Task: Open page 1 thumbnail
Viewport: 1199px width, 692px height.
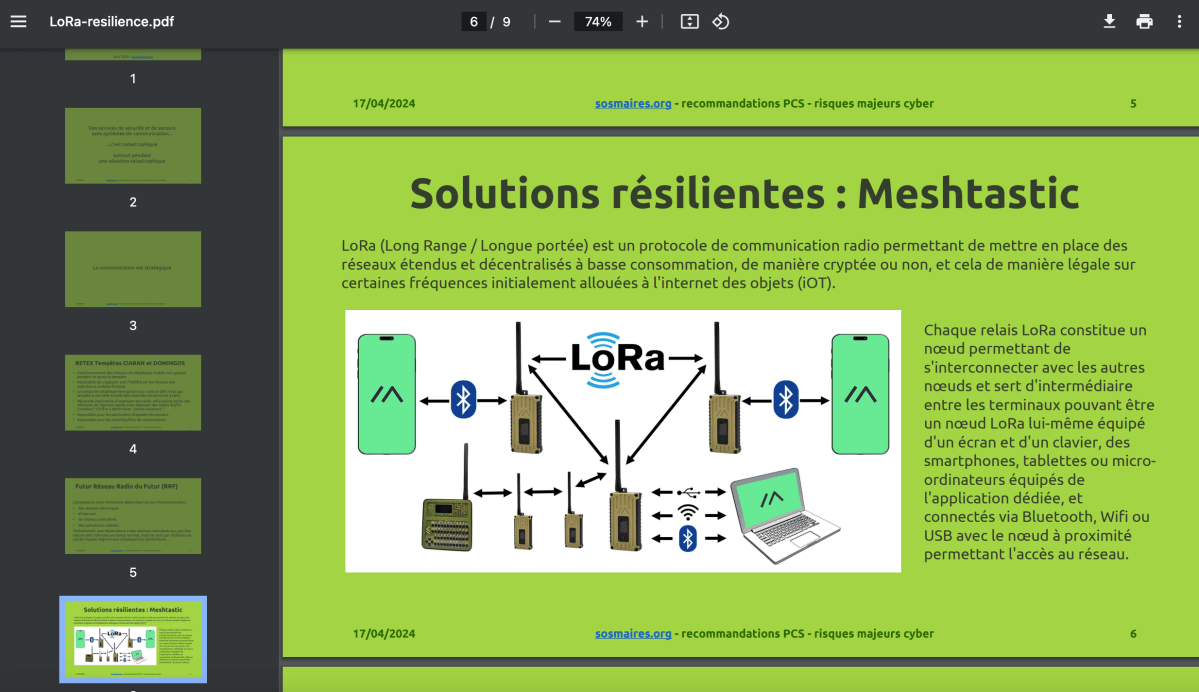Action: tap(133, 54)
